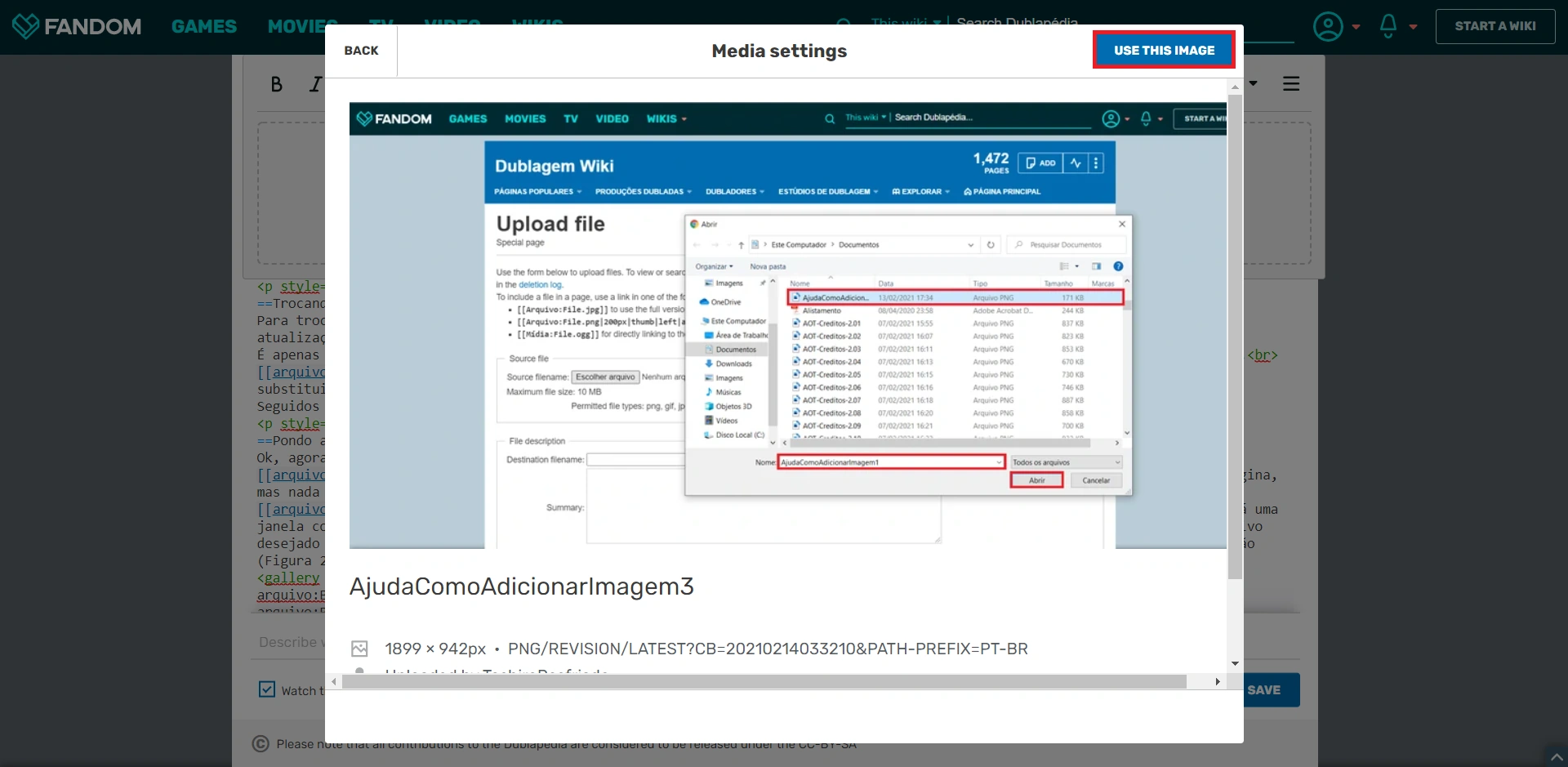Save the page with the SAVE button
The image size is (1568, 767).
[1271, 690]
